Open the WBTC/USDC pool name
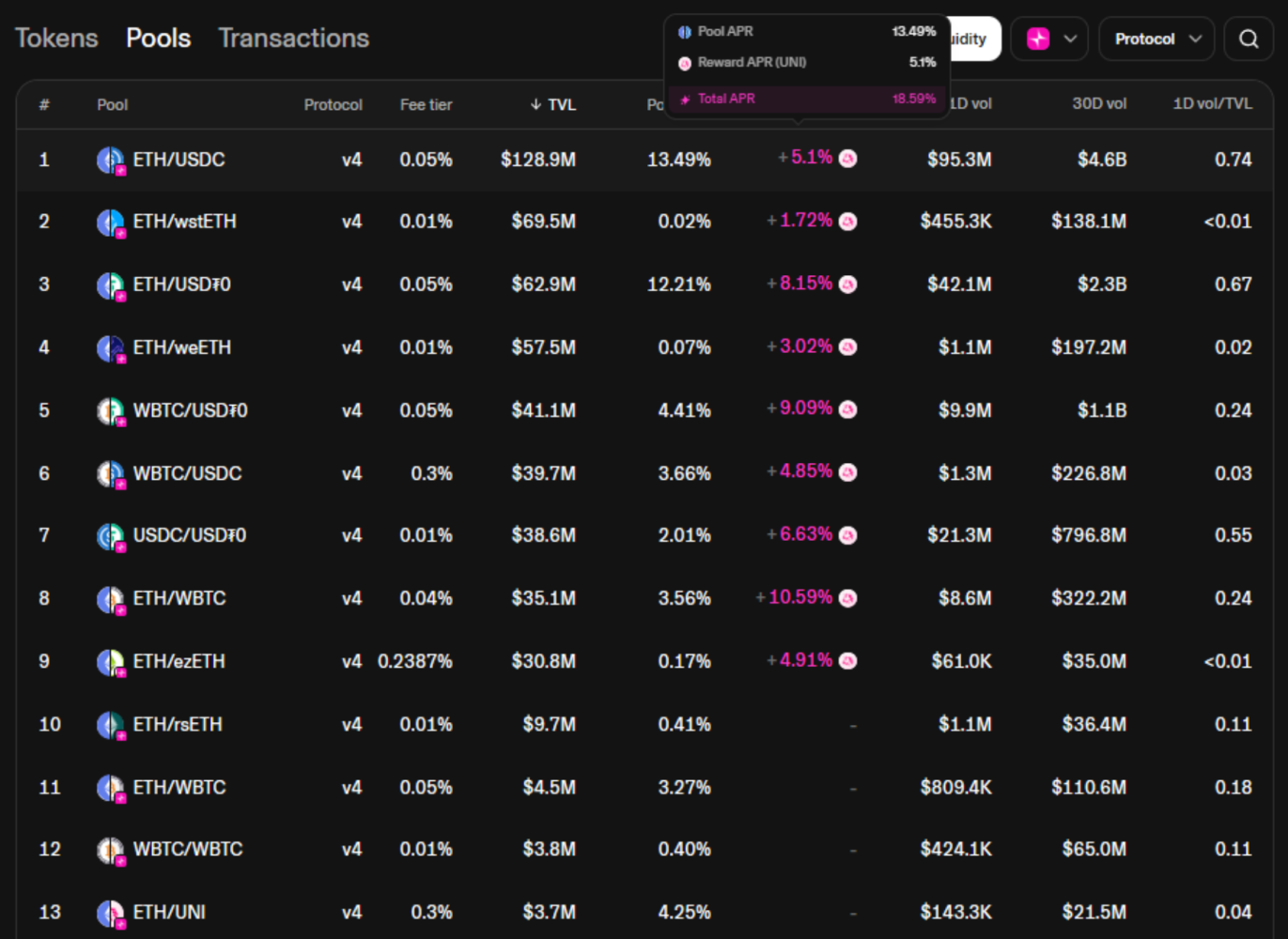 (187, 473)
